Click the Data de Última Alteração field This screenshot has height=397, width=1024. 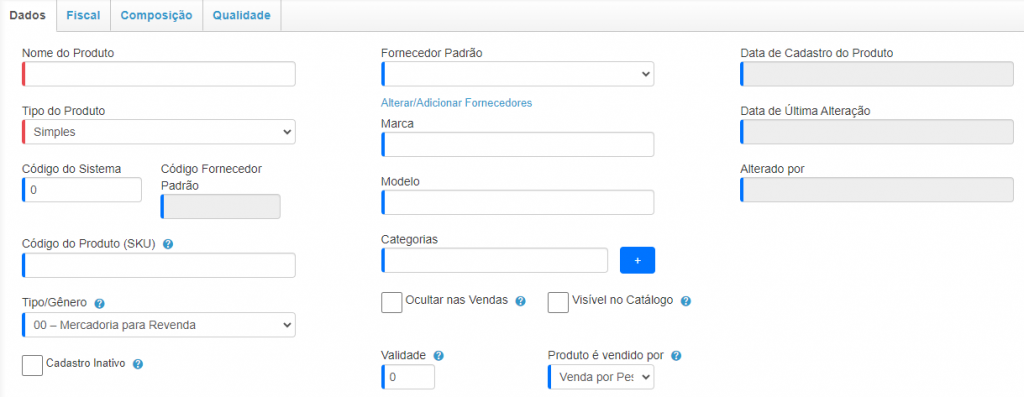877,132
